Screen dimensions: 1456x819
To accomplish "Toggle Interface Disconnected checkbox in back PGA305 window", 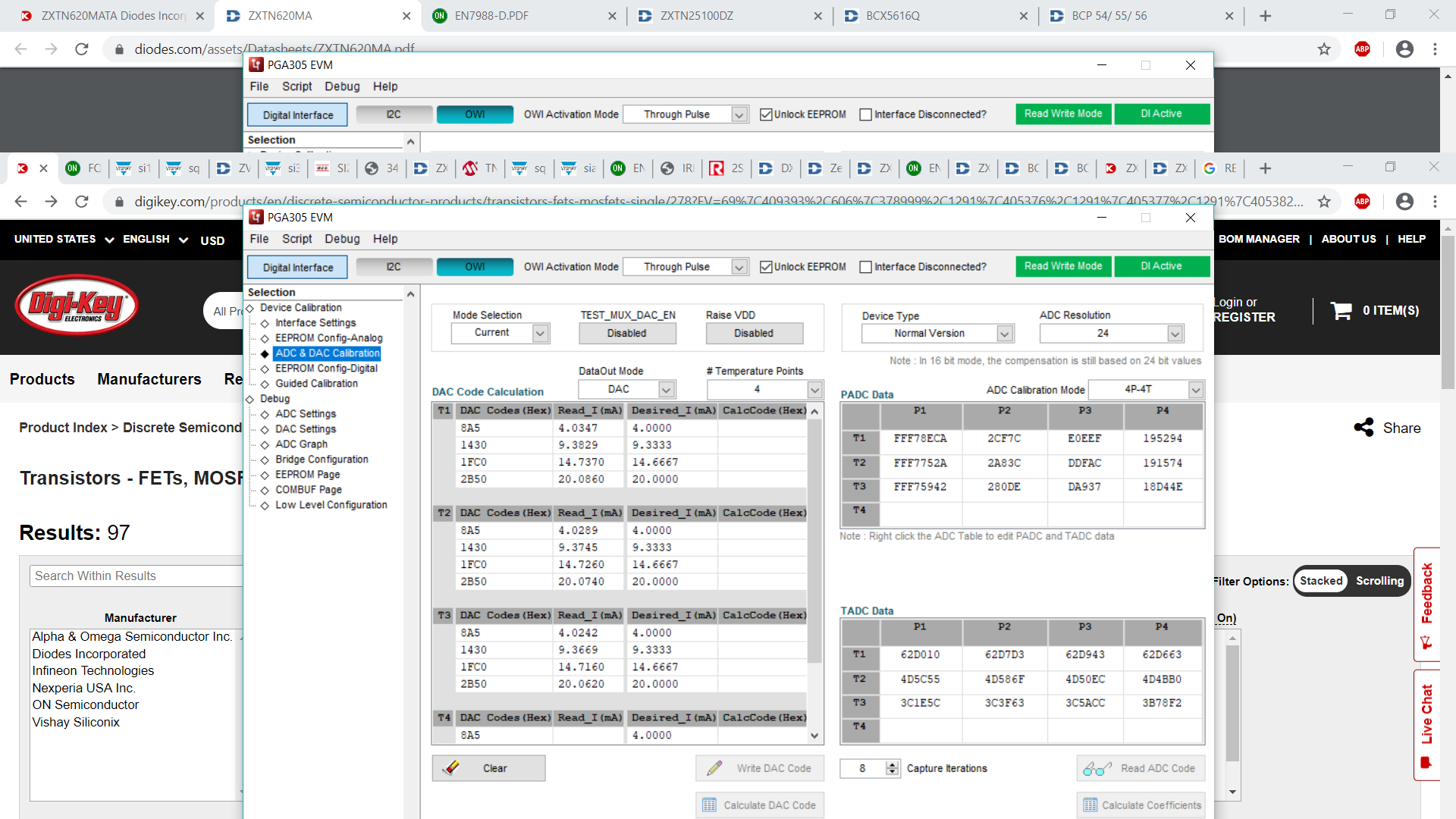I will [865, 115].
